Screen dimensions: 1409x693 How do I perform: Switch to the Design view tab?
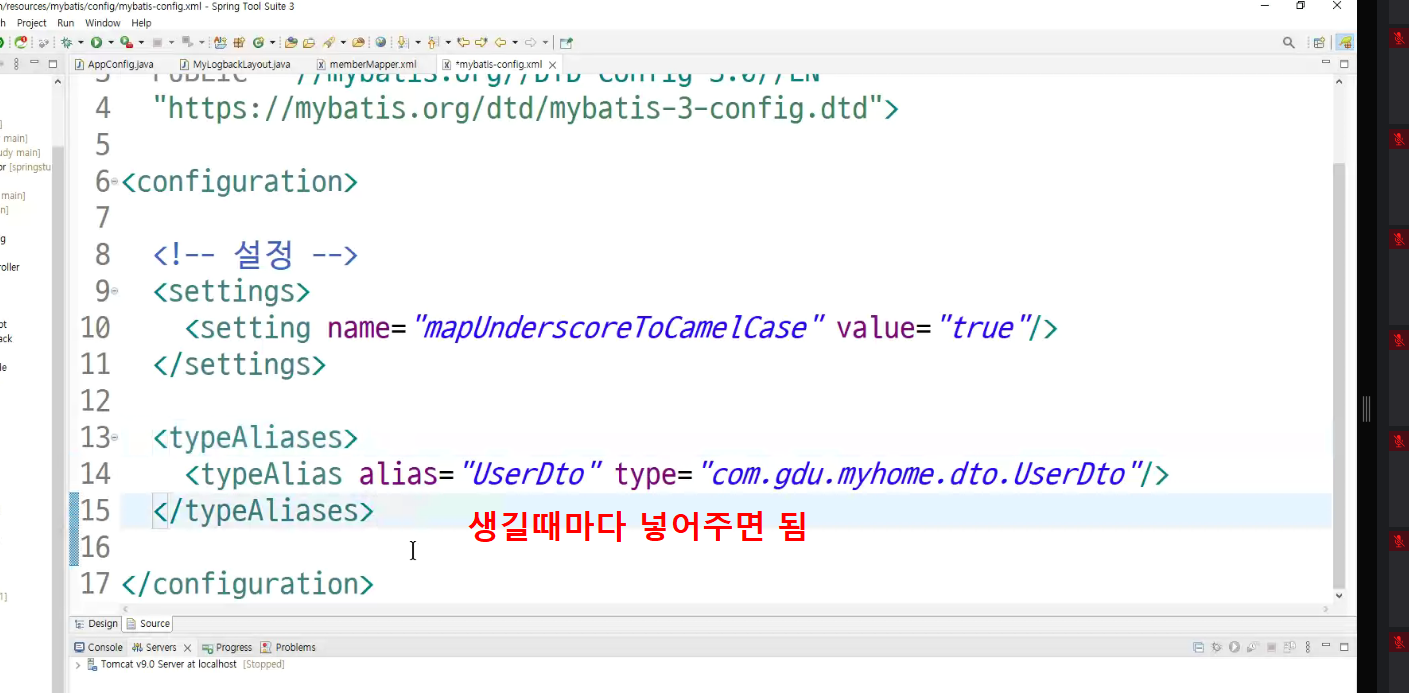[96, 623]
